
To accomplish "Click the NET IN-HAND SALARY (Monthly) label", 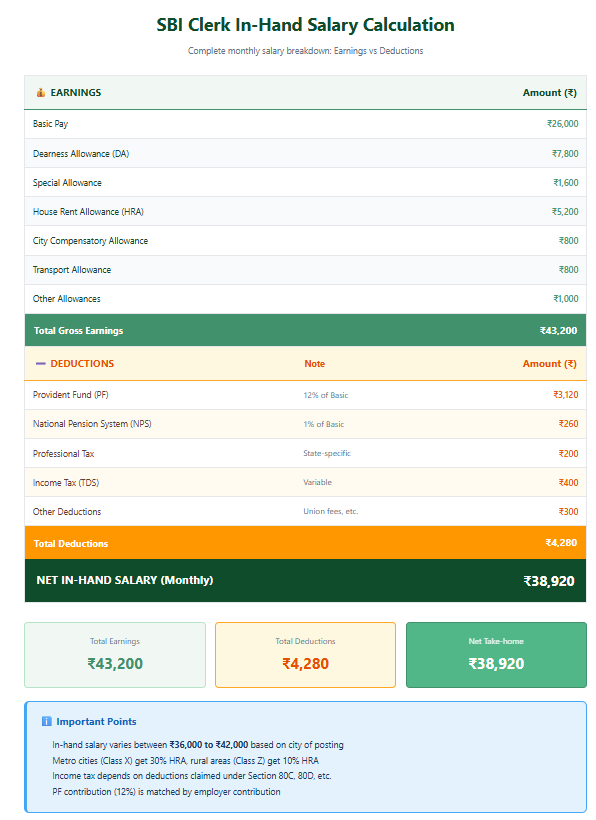I will click(x=124, y=580).
